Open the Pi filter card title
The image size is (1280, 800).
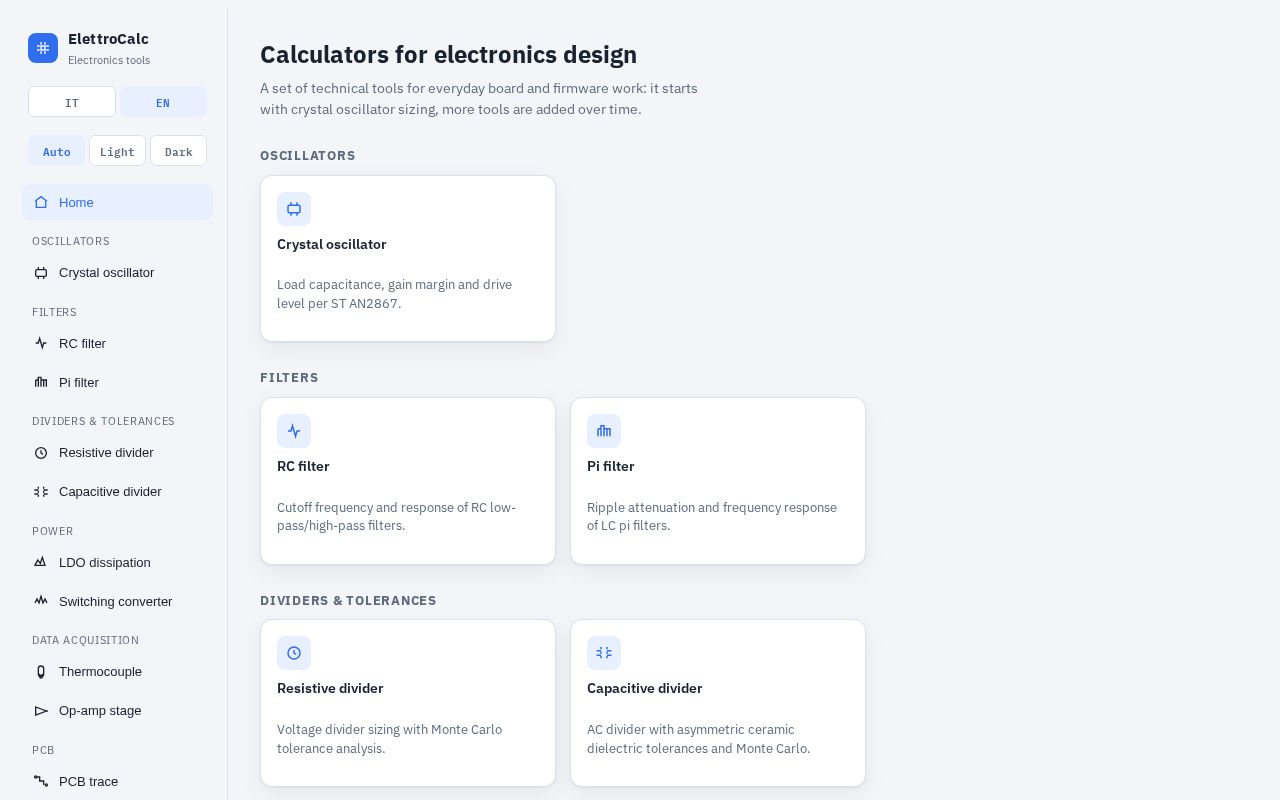click(x=610, y=466)
